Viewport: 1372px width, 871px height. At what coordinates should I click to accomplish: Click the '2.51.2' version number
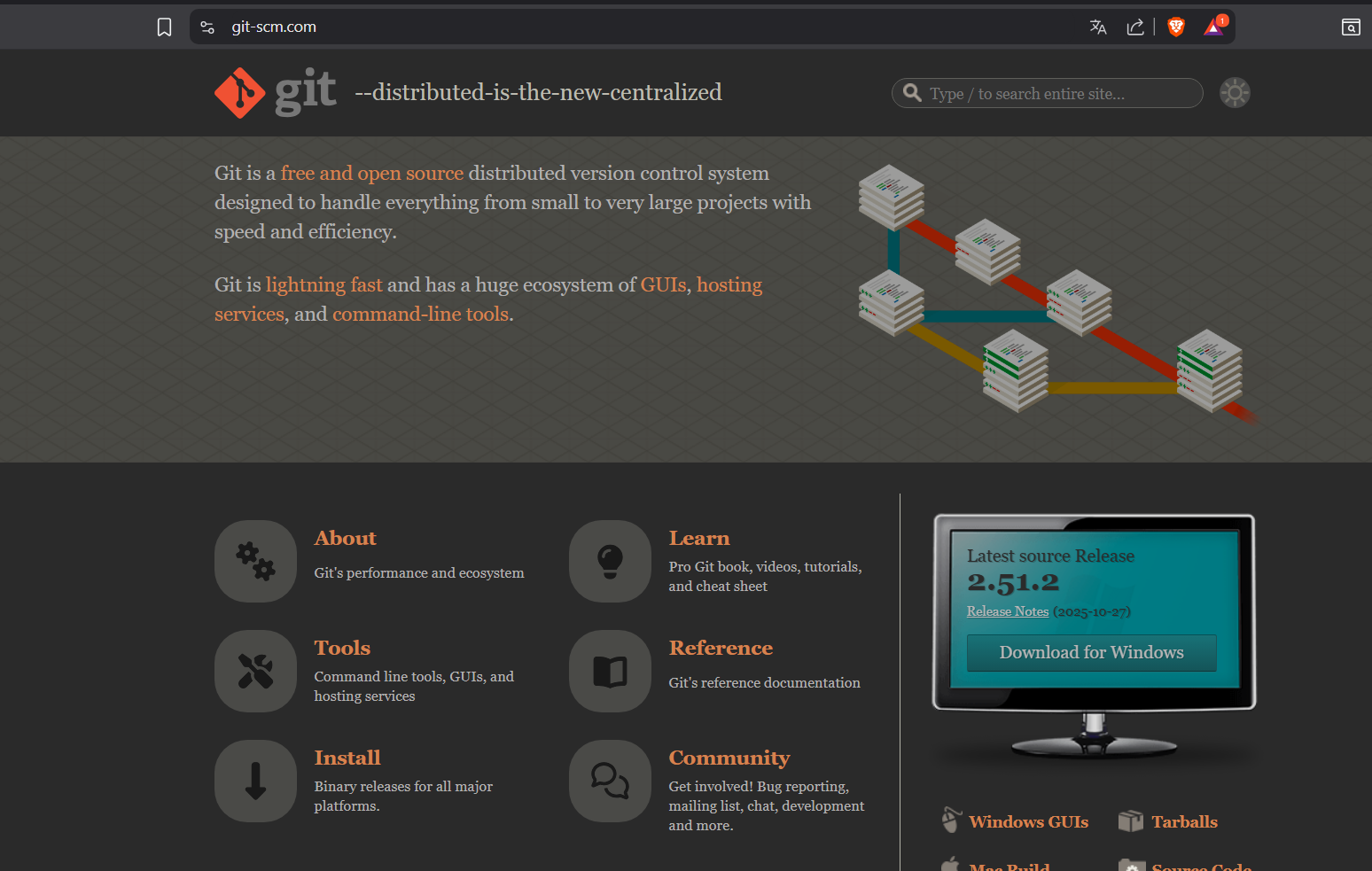[1013, 583]
